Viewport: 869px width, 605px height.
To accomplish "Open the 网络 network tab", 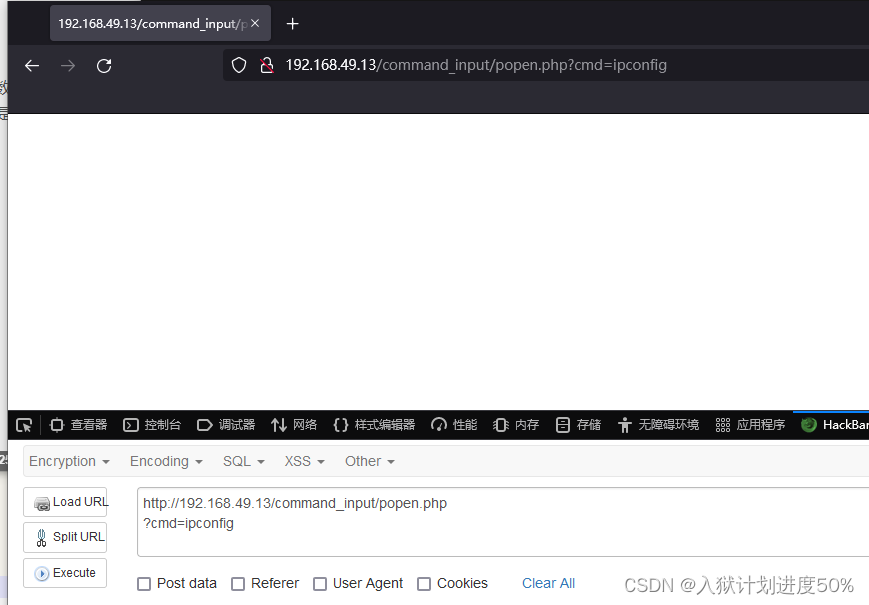I will click(294, 425).
